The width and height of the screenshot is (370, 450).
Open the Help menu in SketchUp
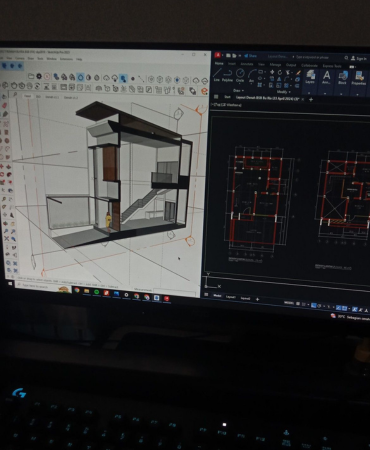79,59
